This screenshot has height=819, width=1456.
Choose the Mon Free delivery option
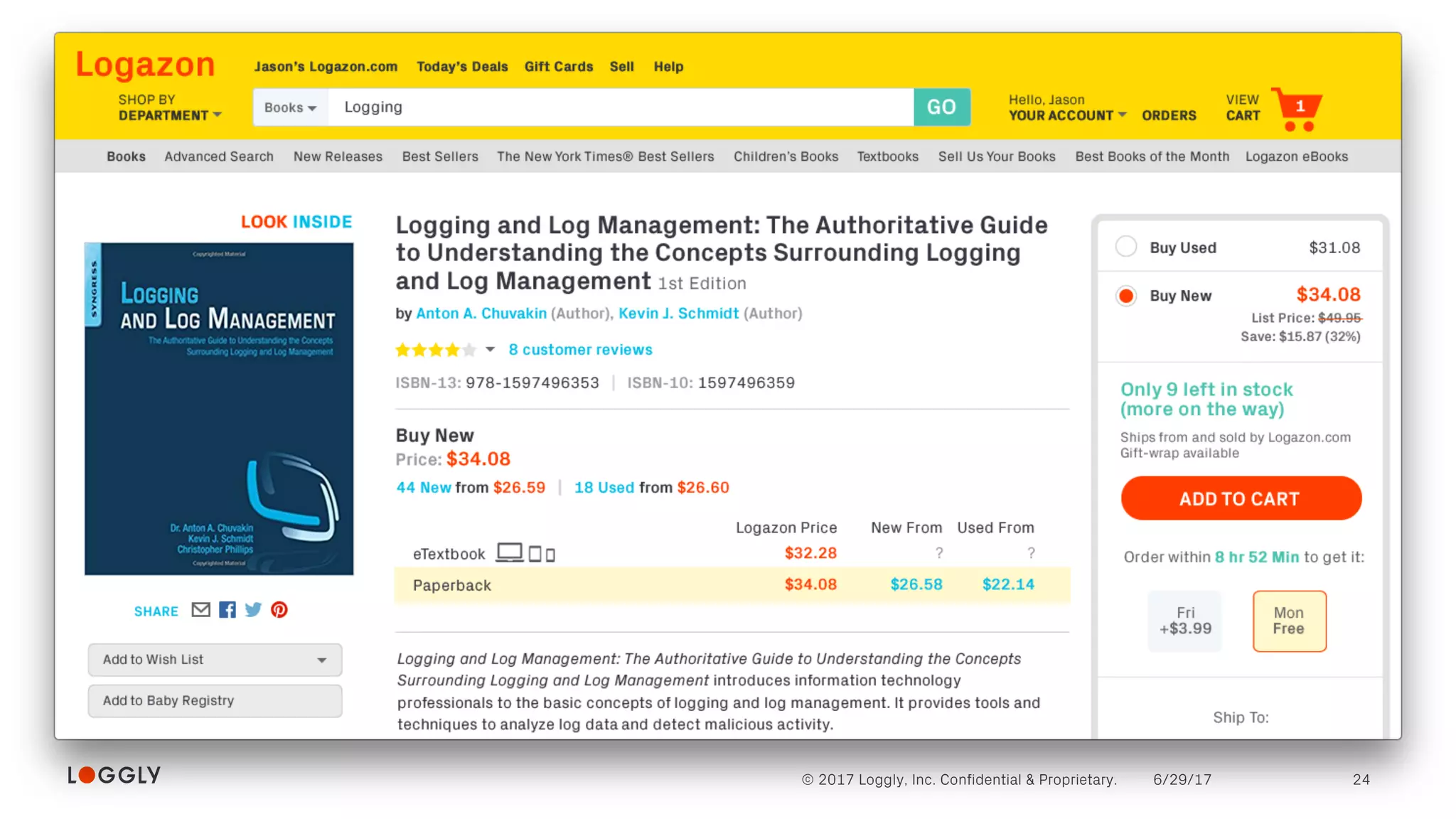[1289, 621]
